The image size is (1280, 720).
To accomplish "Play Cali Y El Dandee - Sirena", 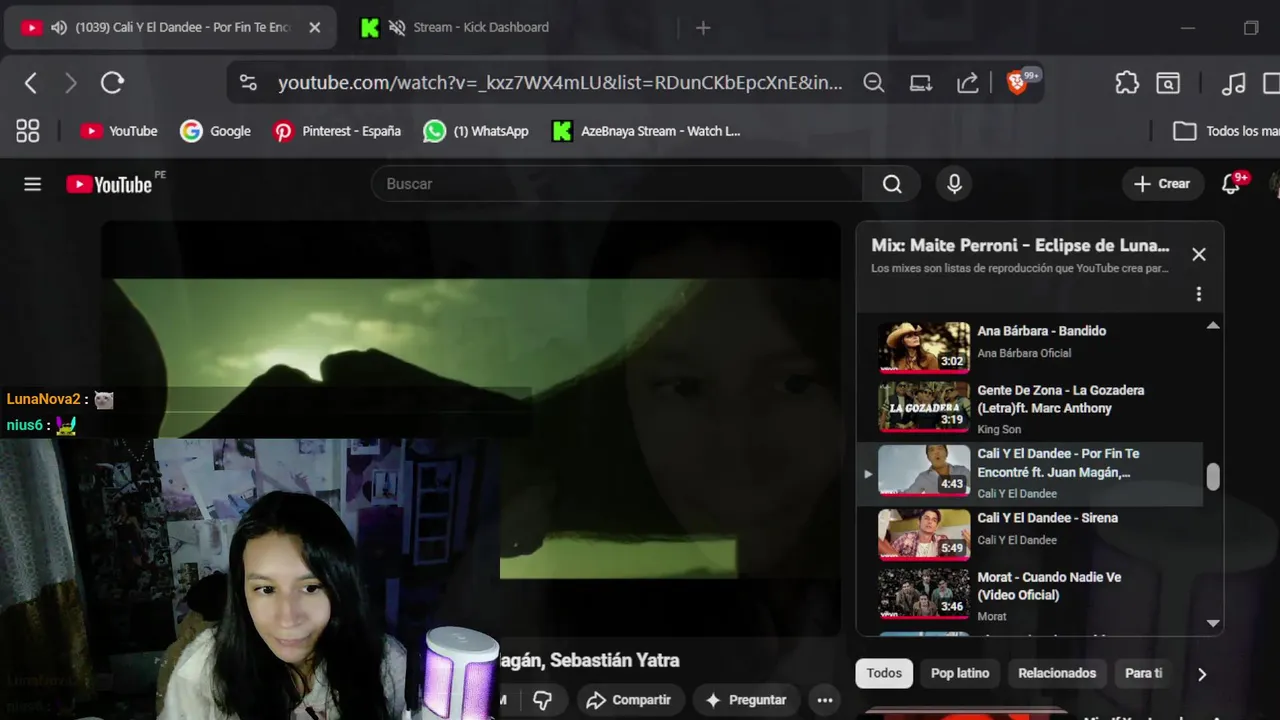I will [x=1040, y=535].
